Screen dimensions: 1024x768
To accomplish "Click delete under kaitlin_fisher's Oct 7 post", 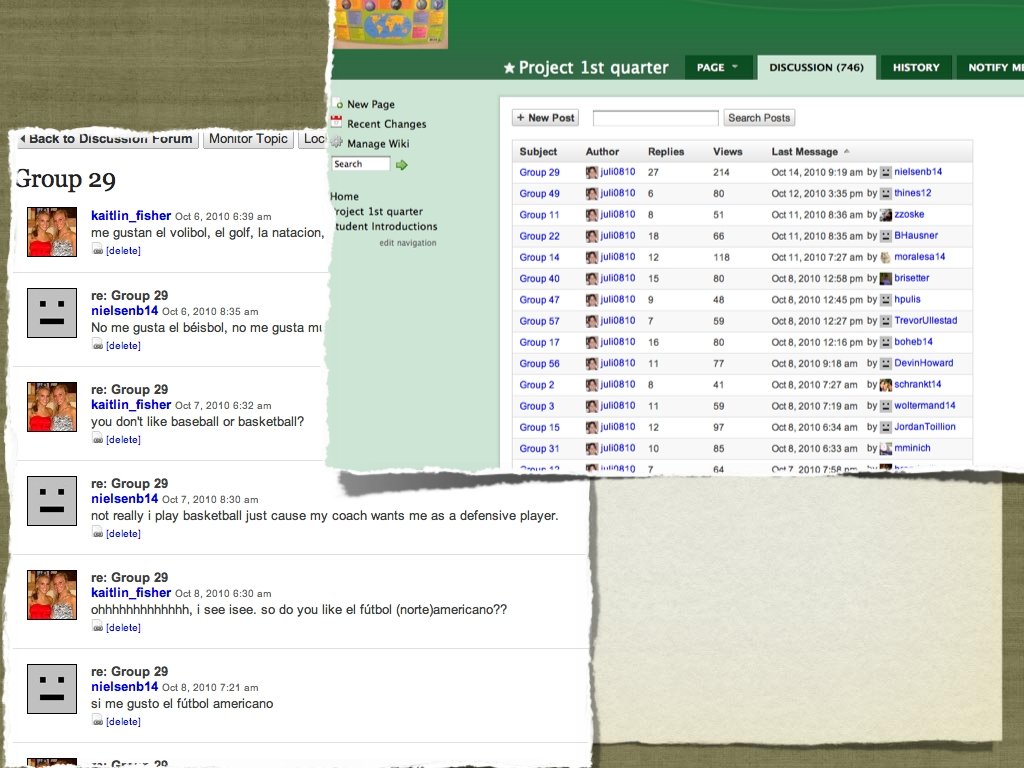I will click(x=123, y=440).
